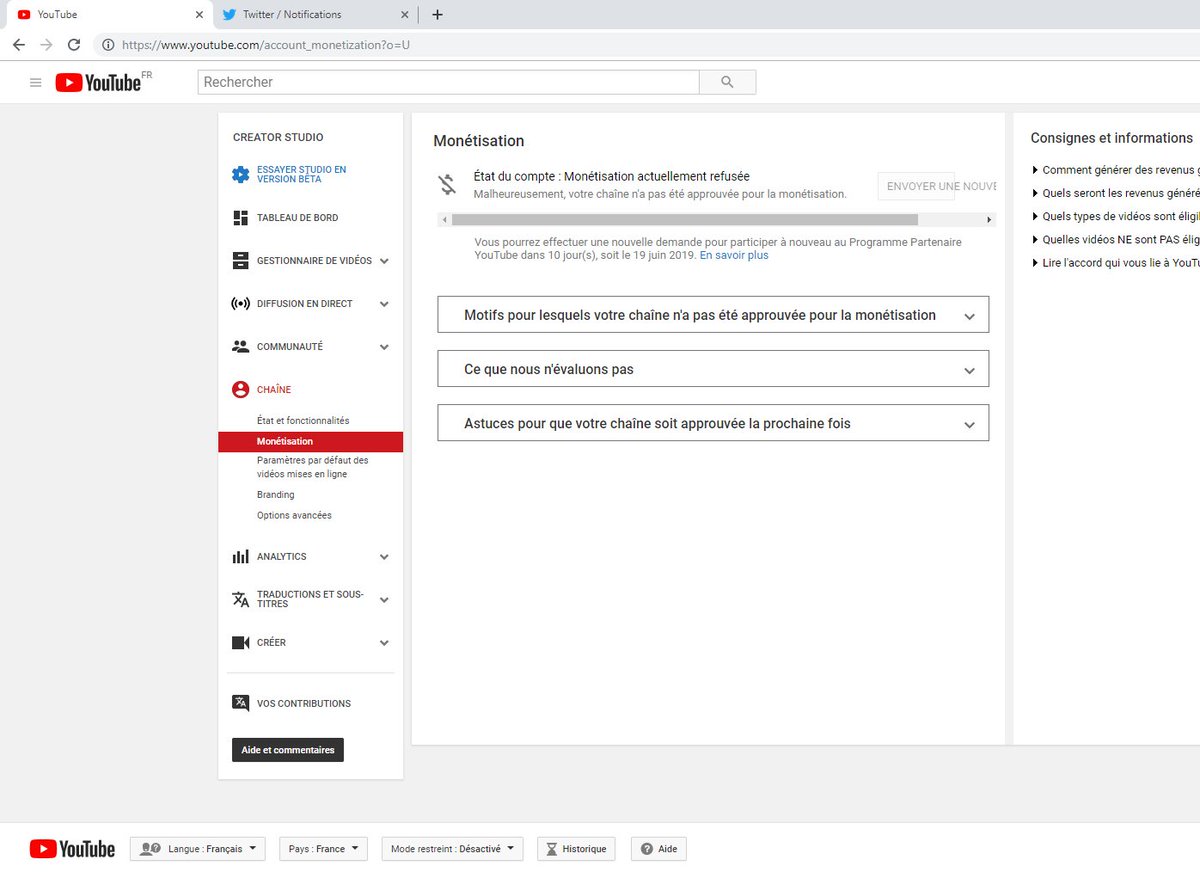Click the YouTube logo in footer
The width and height of the screenshot is (1200, 872).
(72, 849)
